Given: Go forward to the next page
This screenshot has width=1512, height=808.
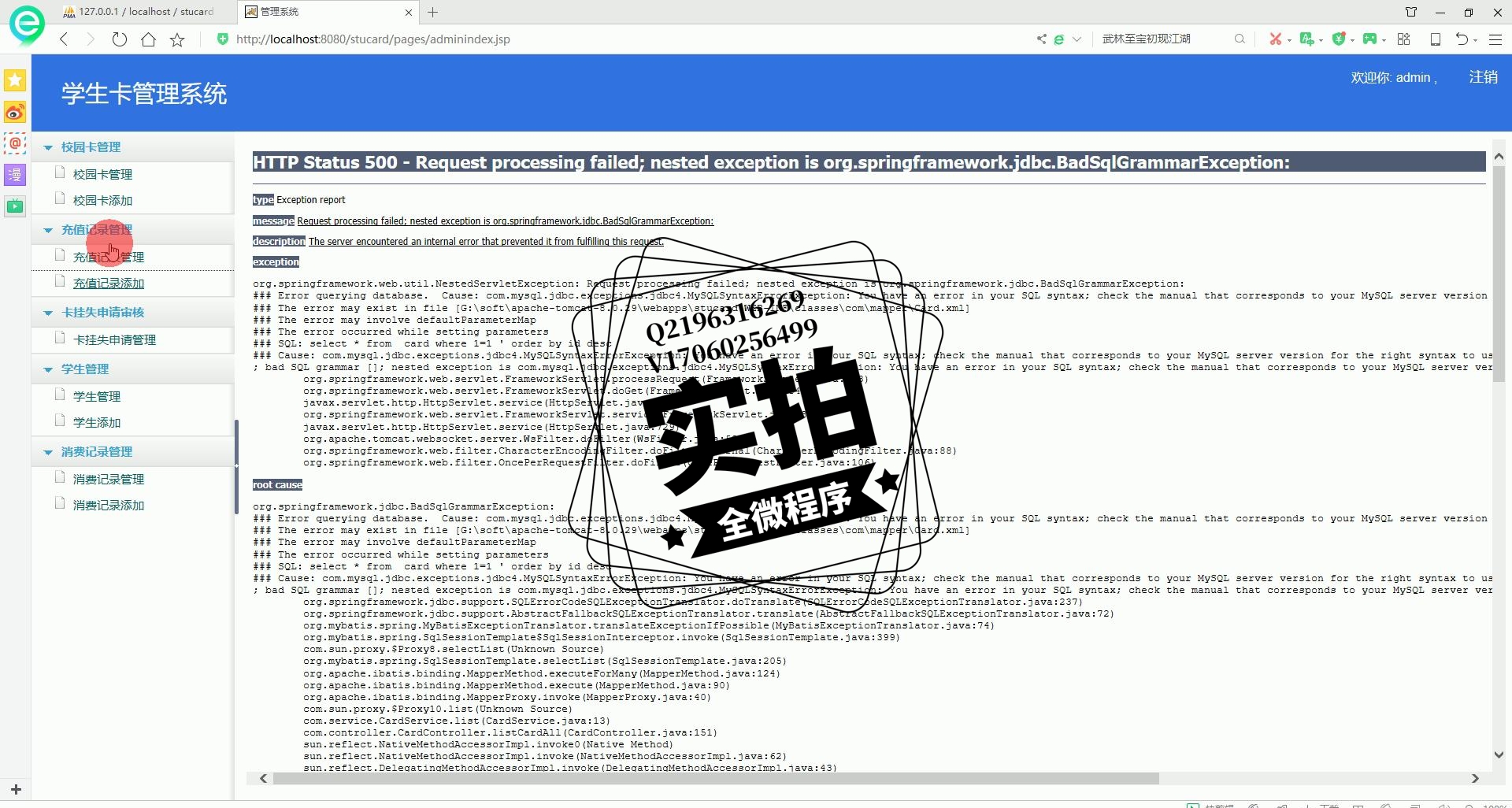Looking at the screenshot, I should pyautogui.click(x=91, y=39).
